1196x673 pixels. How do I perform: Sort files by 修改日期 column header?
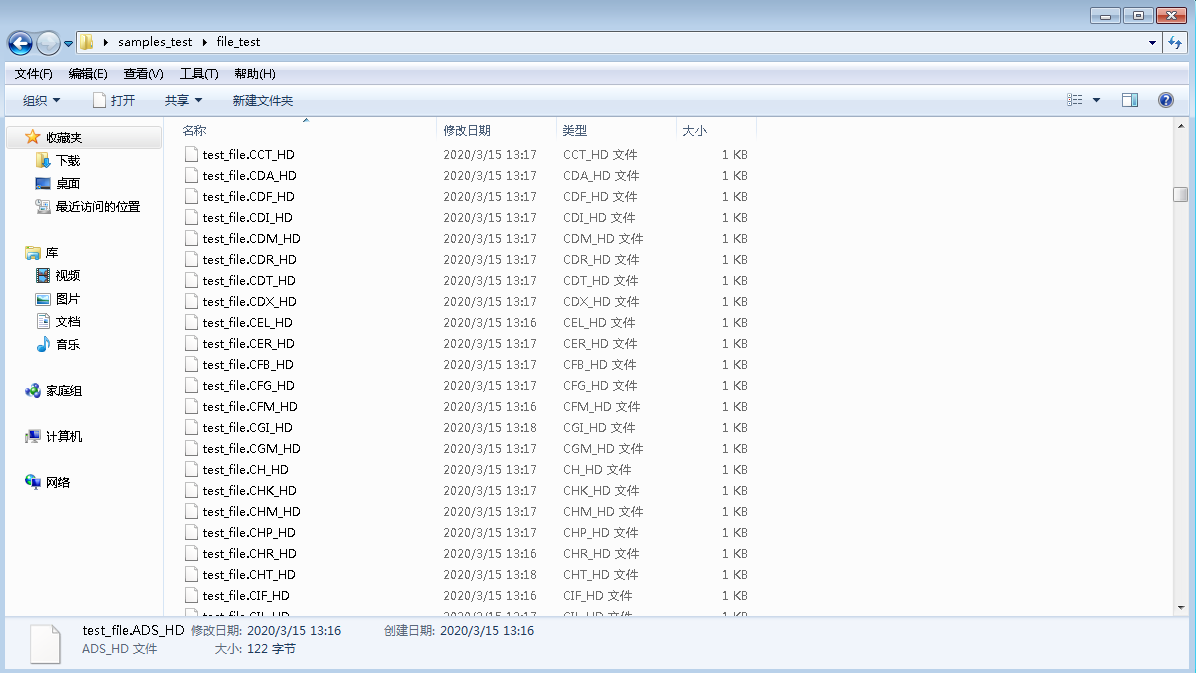(x=467, y=131)
